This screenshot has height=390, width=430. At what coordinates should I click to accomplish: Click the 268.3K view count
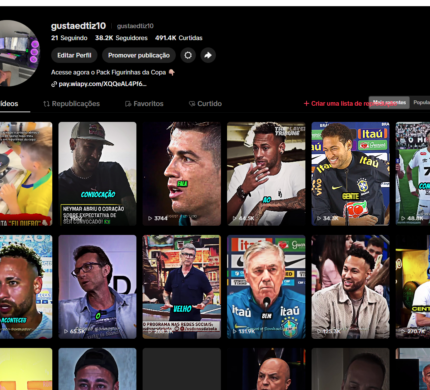(163, 331)
